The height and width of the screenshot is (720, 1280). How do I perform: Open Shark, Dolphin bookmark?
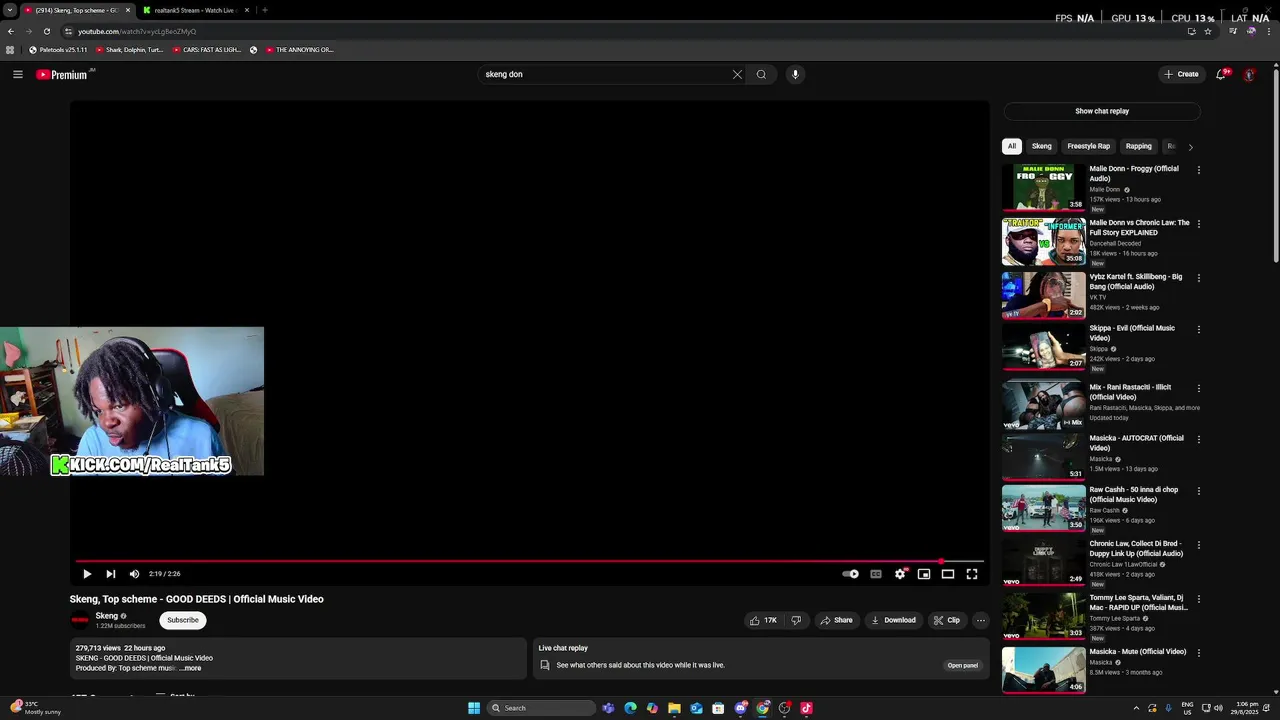click(130, 50)
